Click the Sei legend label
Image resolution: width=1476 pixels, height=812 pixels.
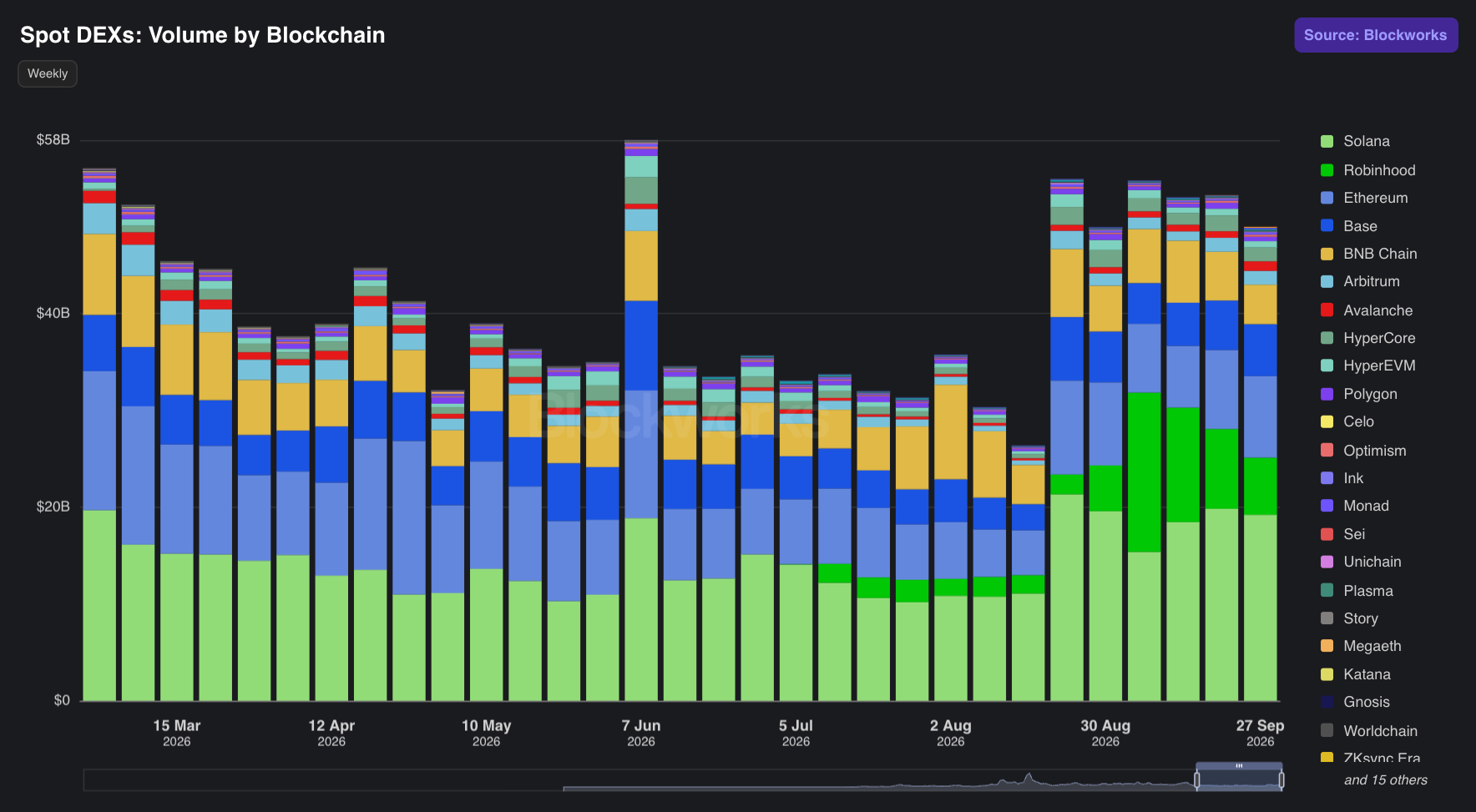(1354, 534)
